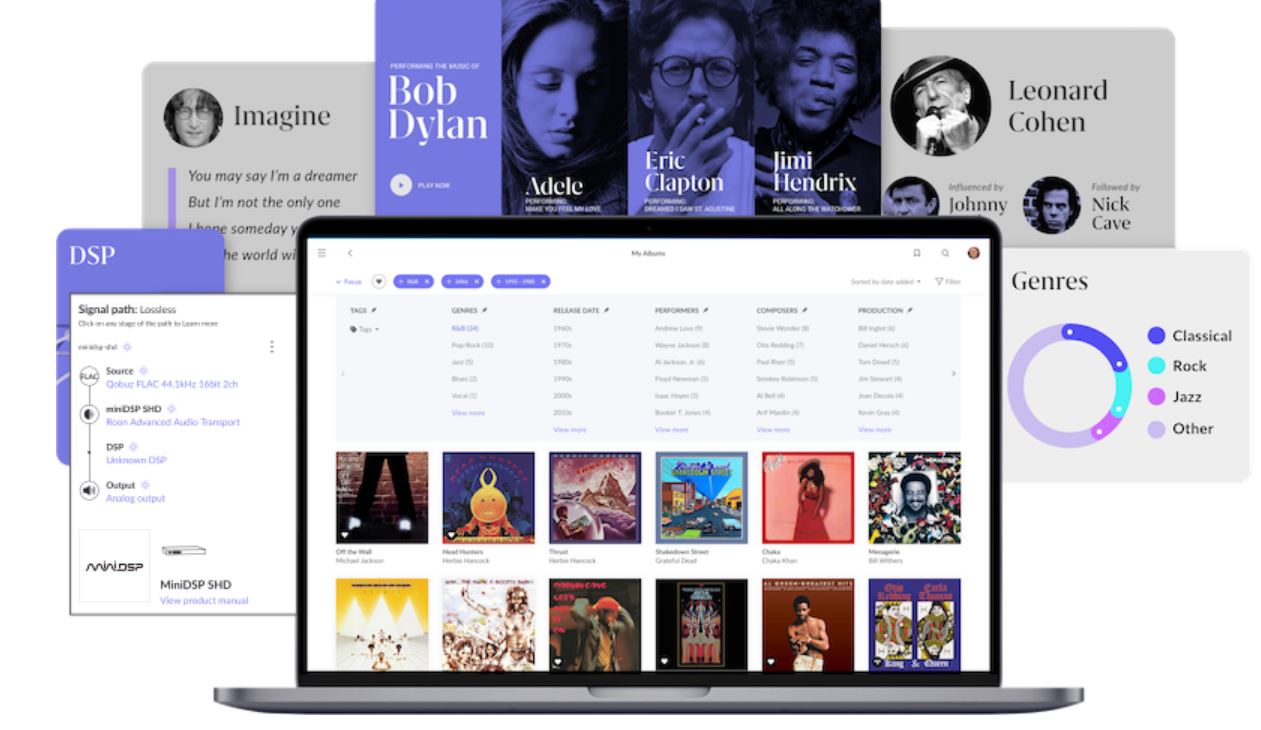
Task: Select Stevie Wonder (8) composer
Action: click(783, 328)
